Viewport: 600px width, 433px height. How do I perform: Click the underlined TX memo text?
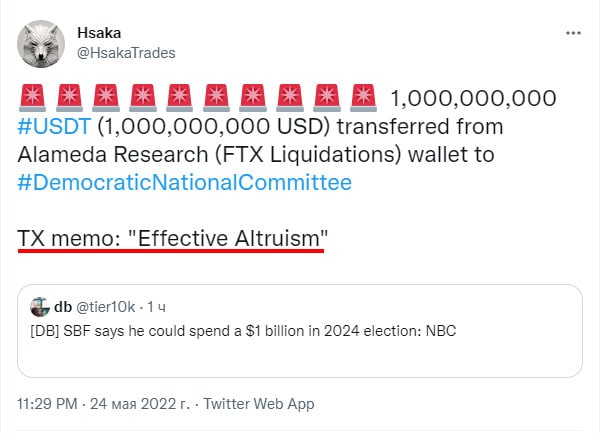[173, 238]
